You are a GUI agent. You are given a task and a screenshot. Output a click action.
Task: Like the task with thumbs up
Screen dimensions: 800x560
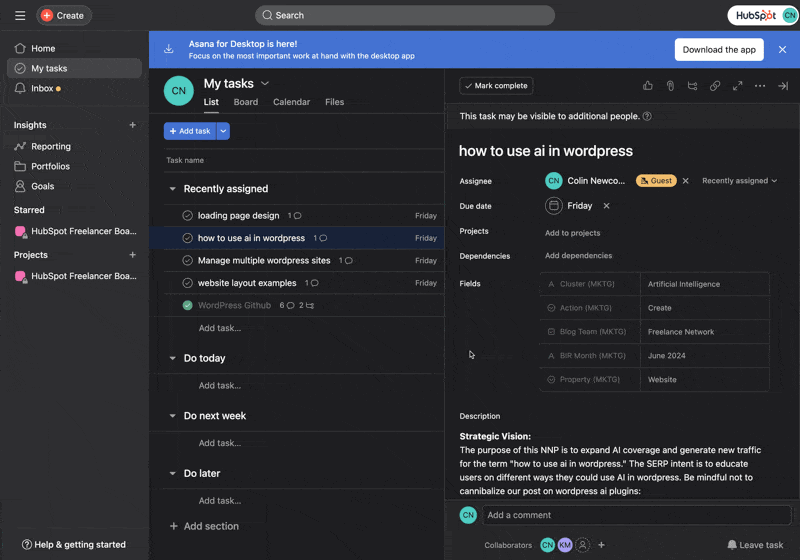coord(647,86)
